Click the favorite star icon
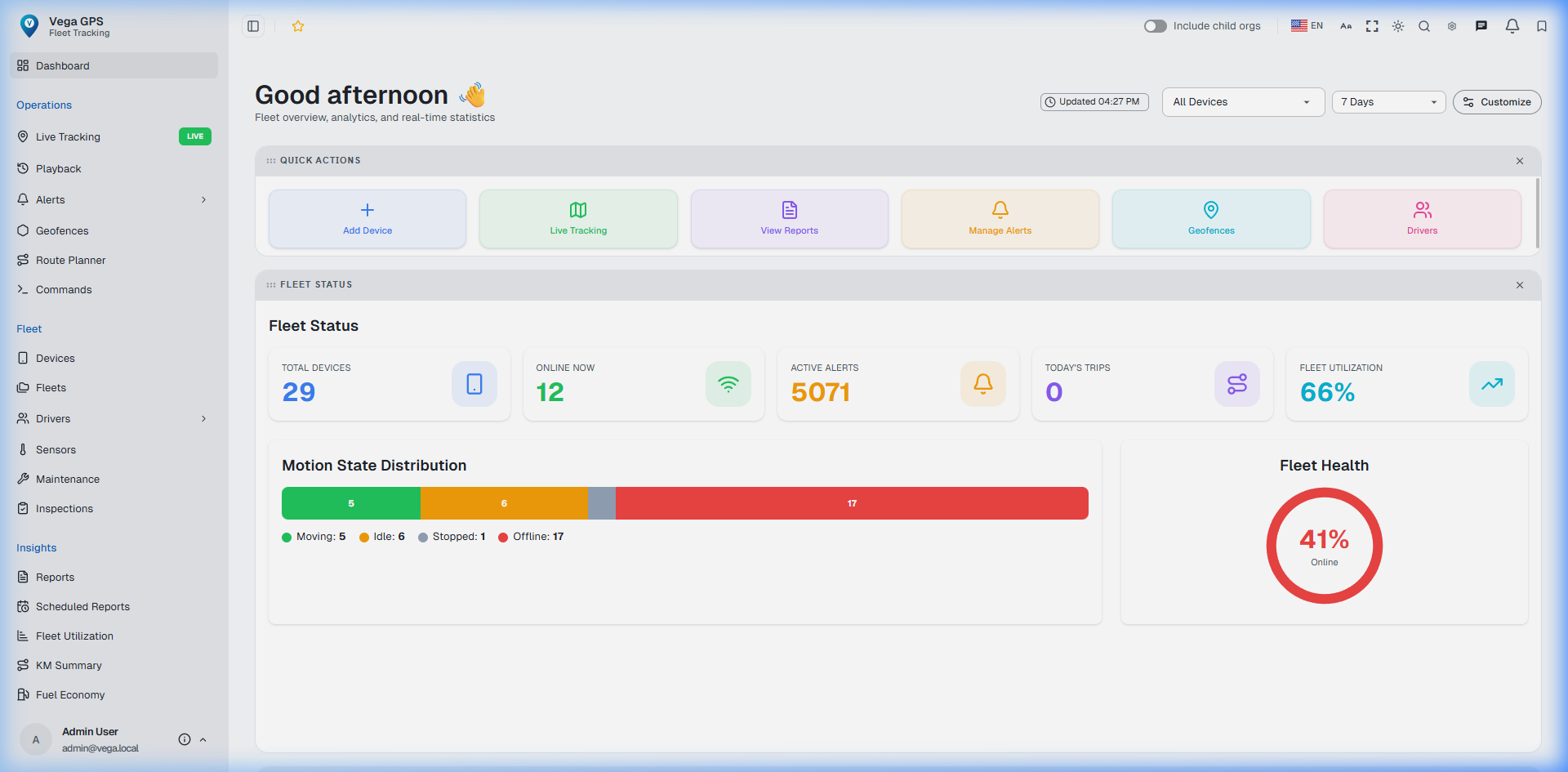This screenshot has width=1568, height=772. click(x=298, y=26)
